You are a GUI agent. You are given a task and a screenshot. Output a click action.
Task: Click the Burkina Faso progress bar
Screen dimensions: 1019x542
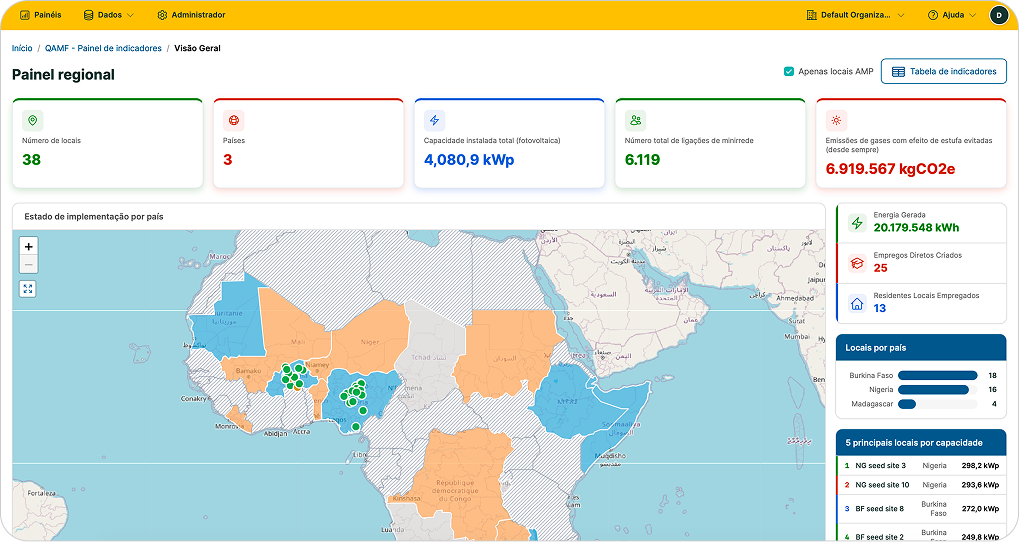click(x=938, y=376)
